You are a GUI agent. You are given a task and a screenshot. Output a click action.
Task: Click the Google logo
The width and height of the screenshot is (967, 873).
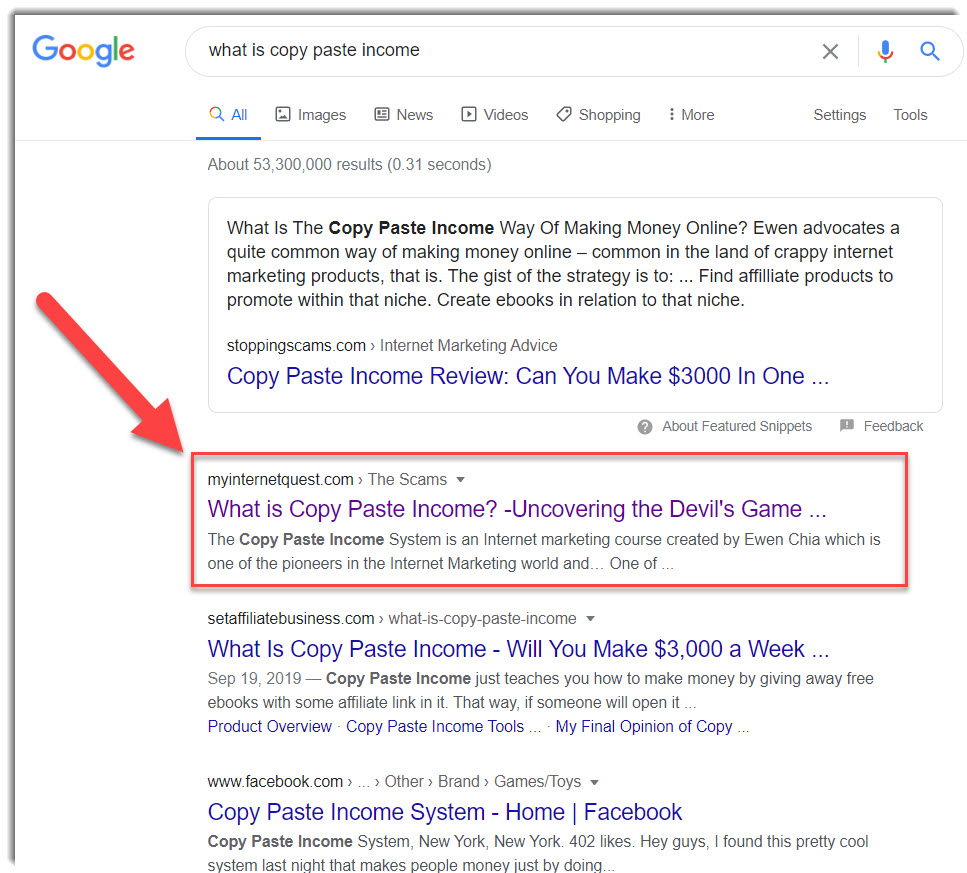tap(83, 50)
